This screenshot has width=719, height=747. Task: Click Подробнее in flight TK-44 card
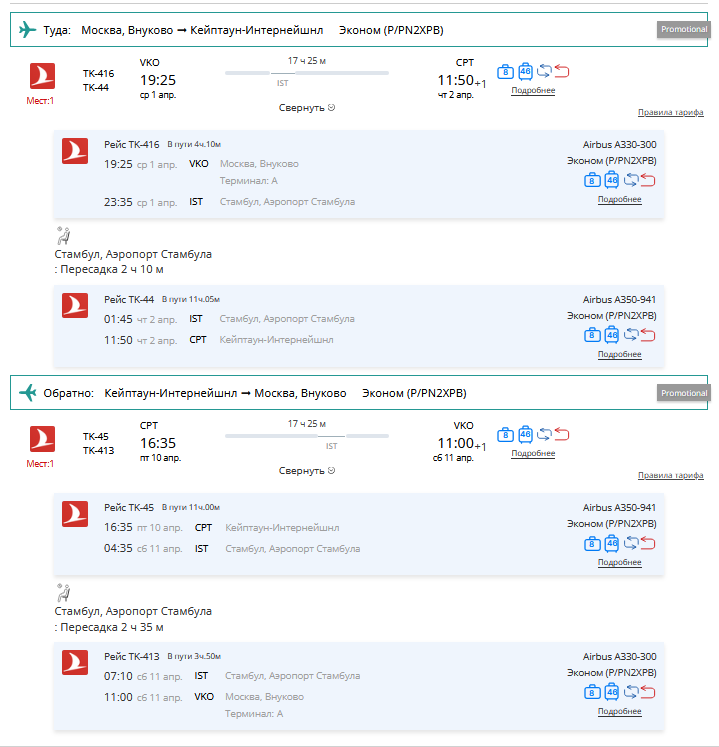pyautogui.click(x=619, y=354)
